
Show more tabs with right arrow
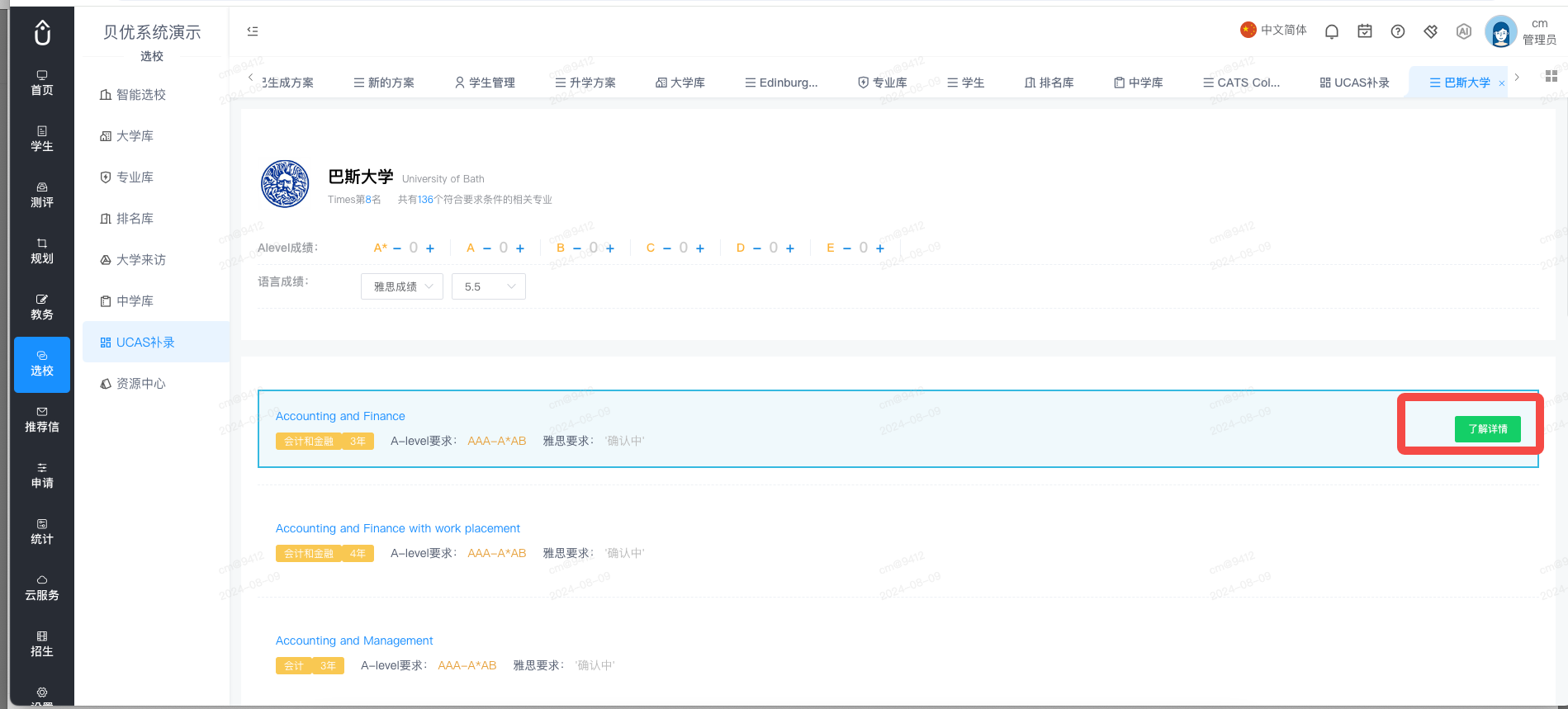[x=1517, y=77]
